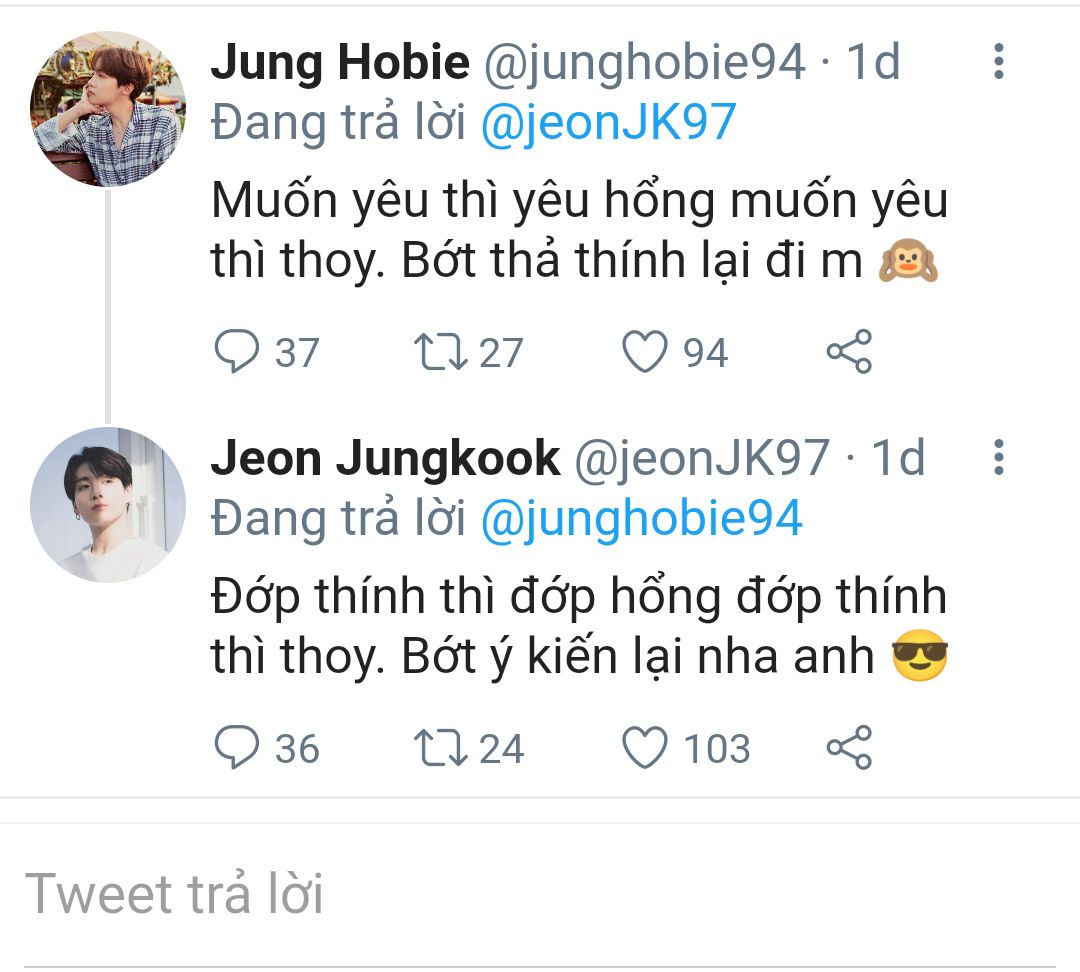Share Jung Hobie's tweet
The width and height of the screenshot is (1080, 972).
(x=849, y=352)
